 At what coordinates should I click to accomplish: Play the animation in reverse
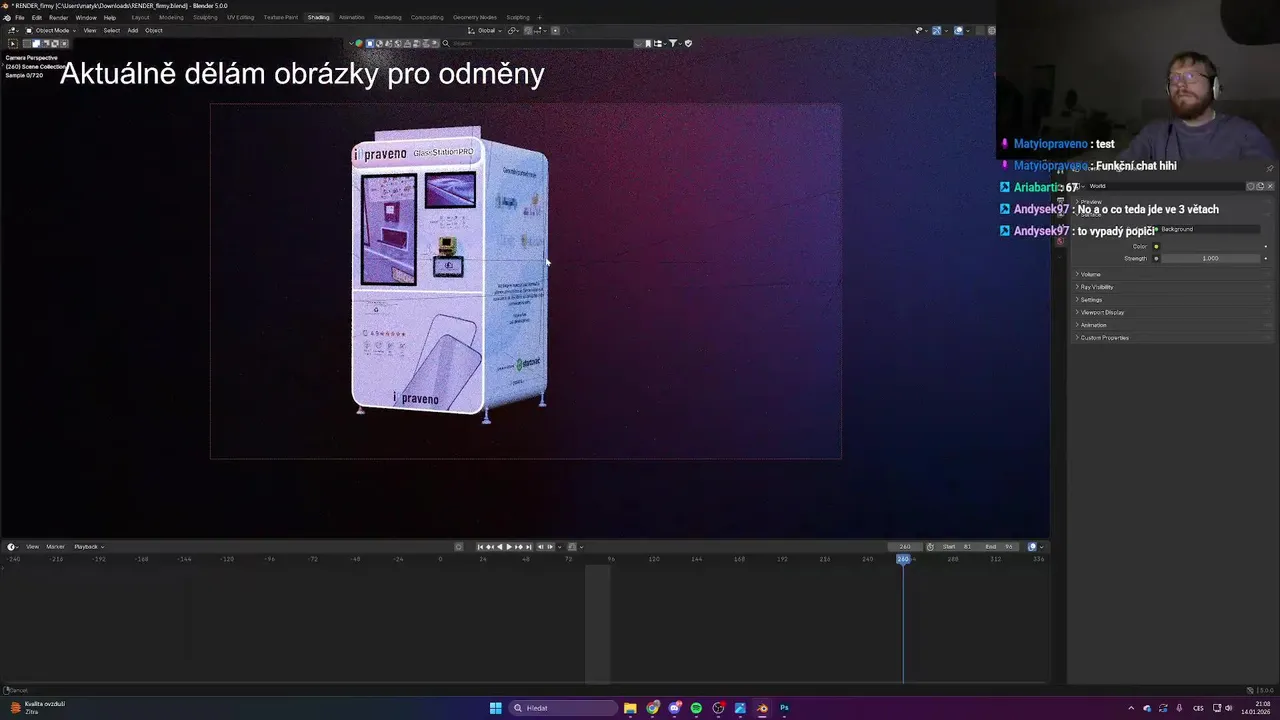(499, 547)
